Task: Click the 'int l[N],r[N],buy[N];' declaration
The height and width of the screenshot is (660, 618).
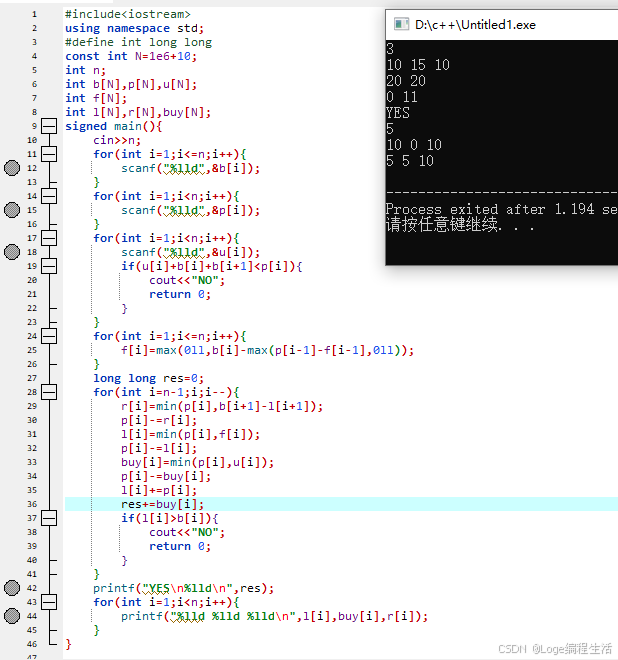Action: click(138, 112)
